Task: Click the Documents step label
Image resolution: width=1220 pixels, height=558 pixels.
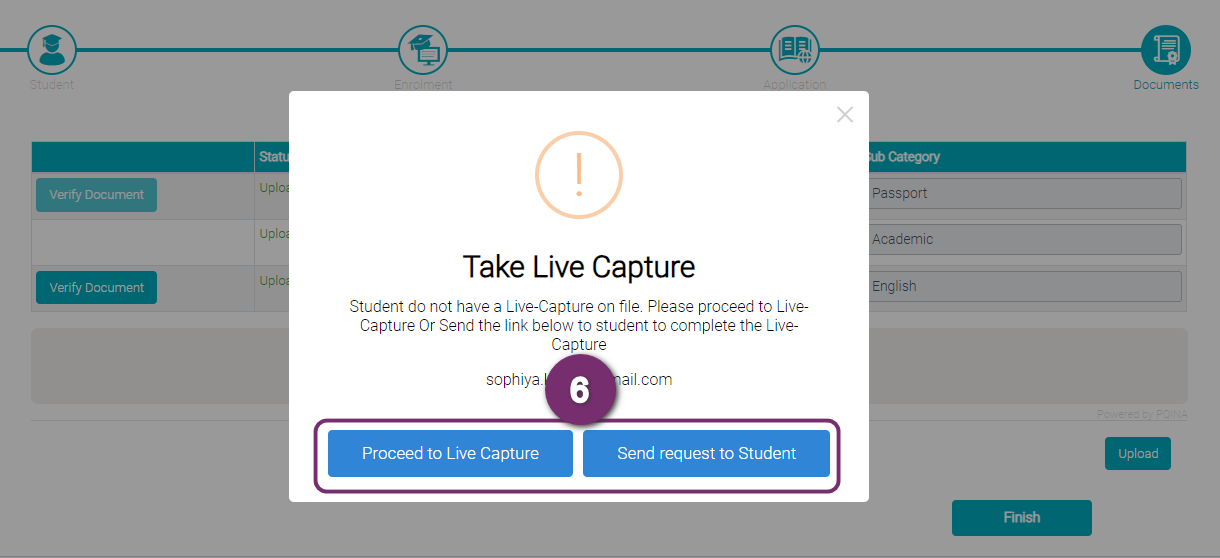Action: coord(1166,85)
